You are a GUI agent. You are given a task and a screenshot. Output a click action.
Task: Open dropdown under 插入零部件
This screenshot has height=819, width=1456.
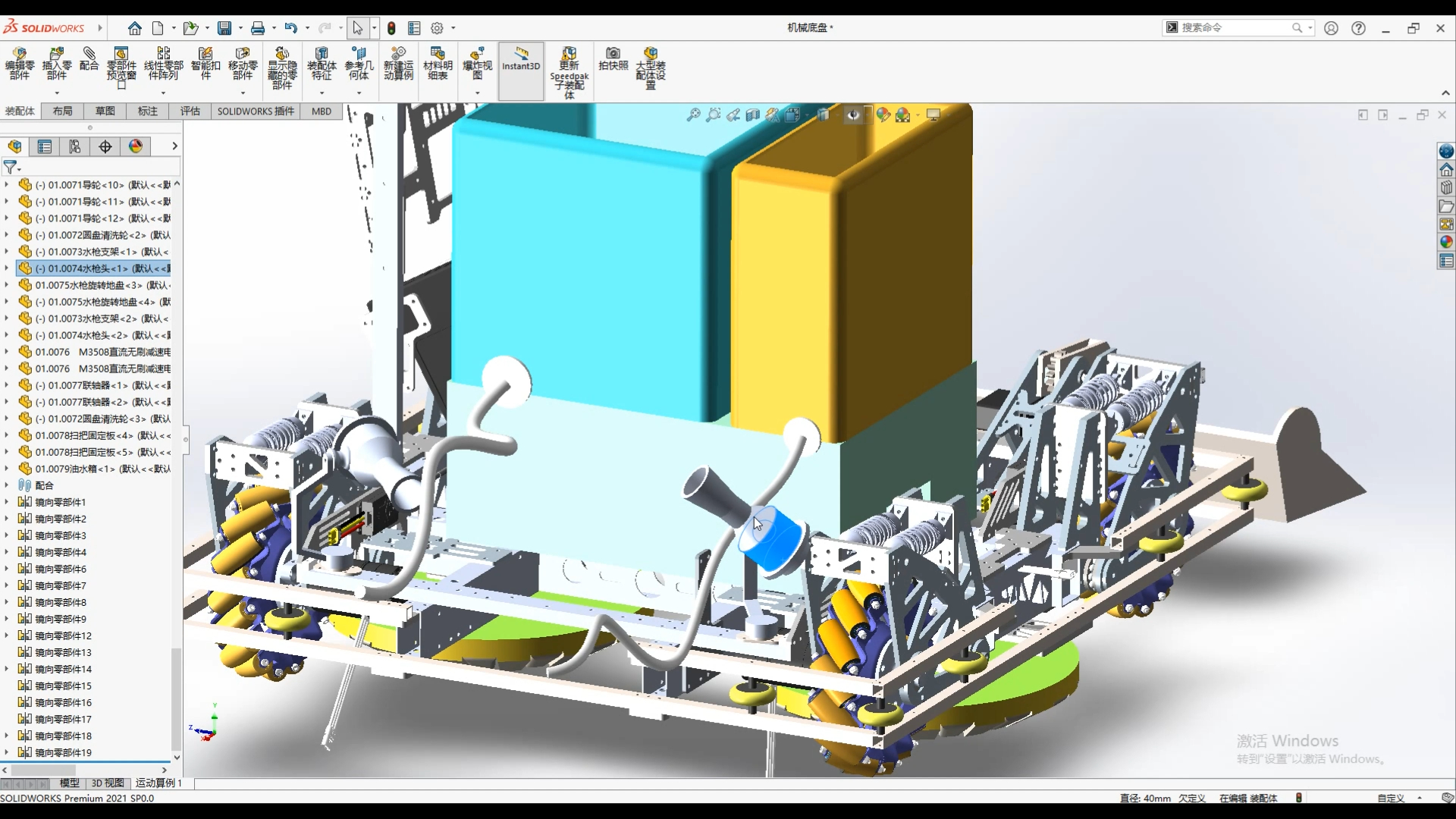tap(57, 93)
